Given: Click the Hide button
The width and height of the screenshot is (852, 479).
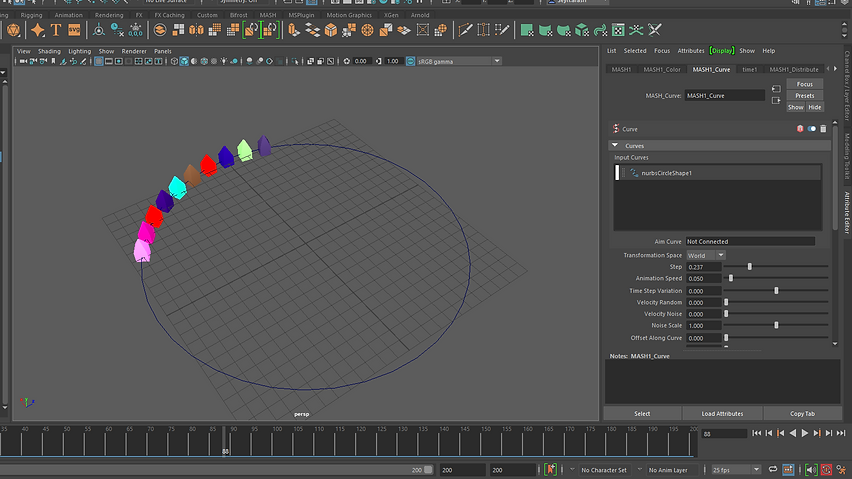Looking at the screenshot, I should coord(815,107).
